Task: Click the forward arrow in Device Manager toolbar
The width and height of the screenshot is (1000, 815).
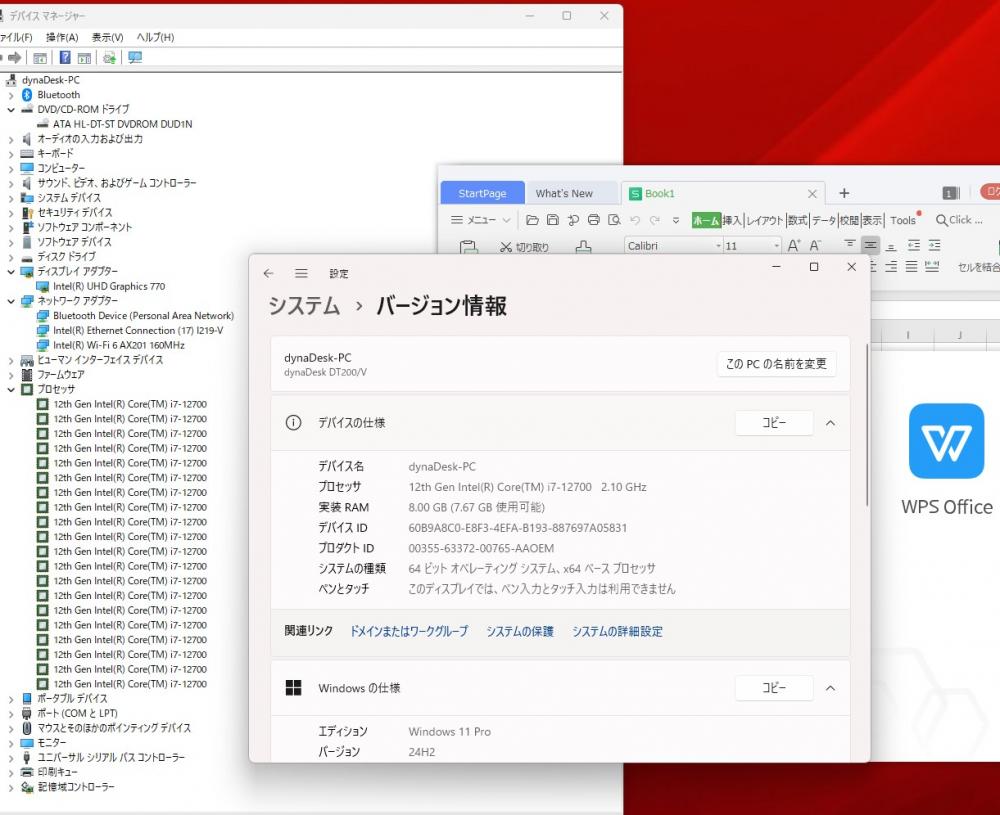Action: [x=14, y=57]
